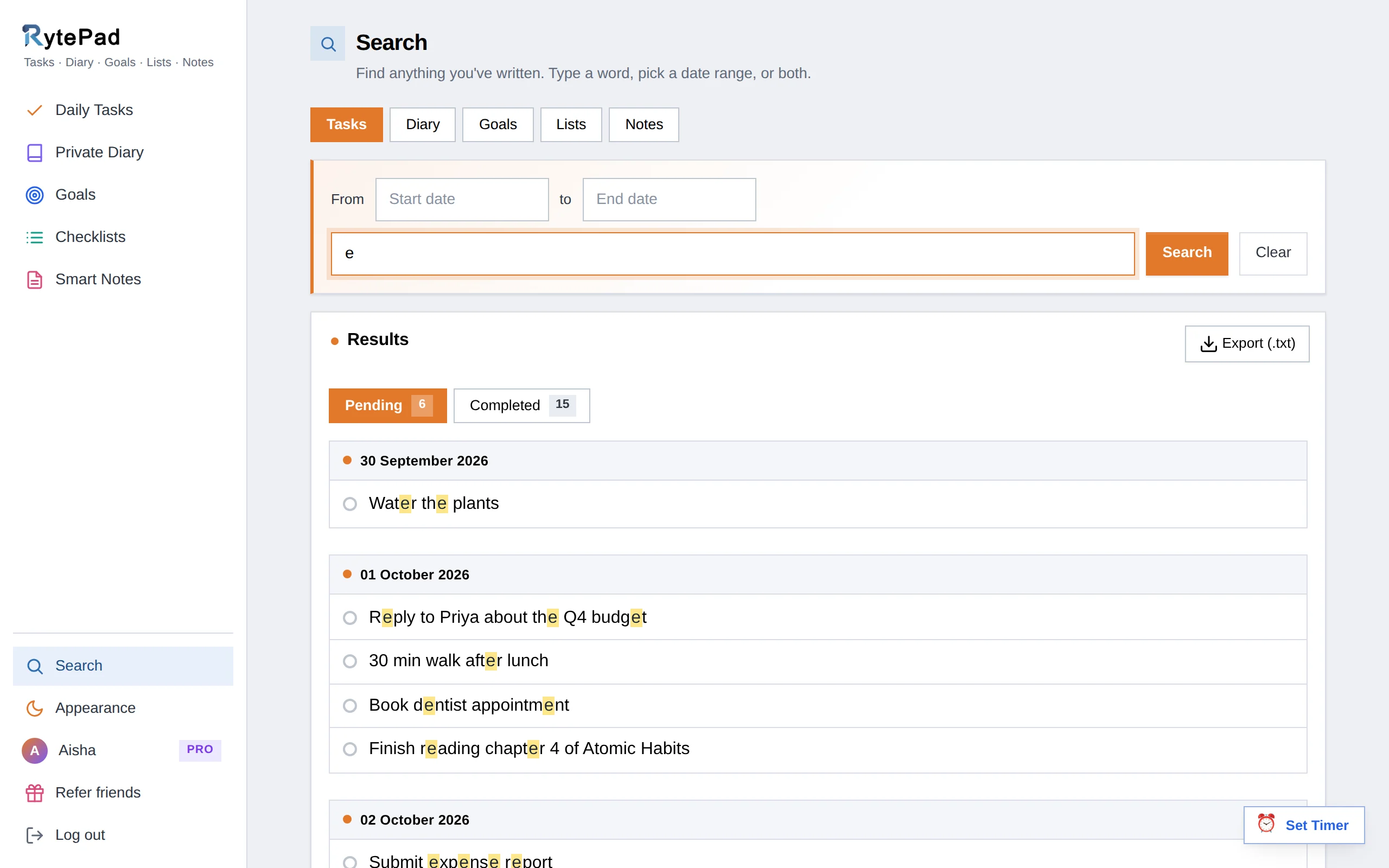
Task: Open the Lists tab
Action: point(571,125)
